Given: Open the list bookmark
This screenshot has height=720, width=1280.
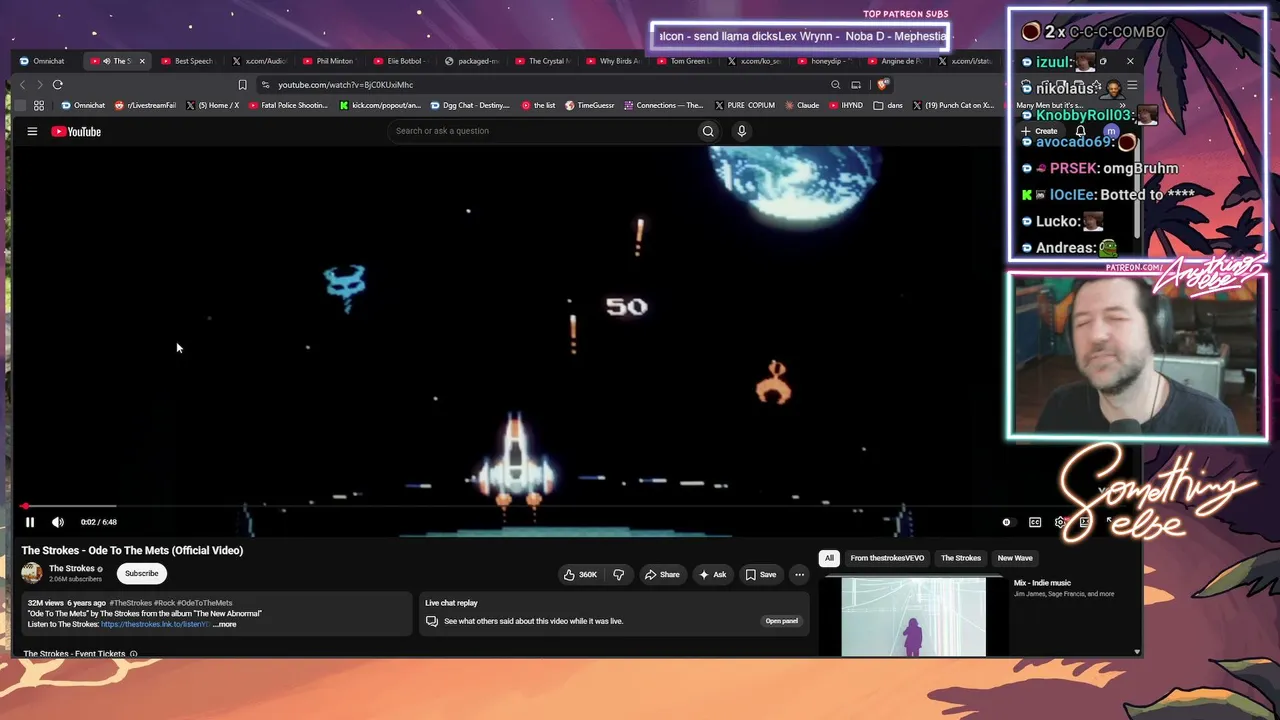Looking at the screenshot, I should tap(539, 105).
